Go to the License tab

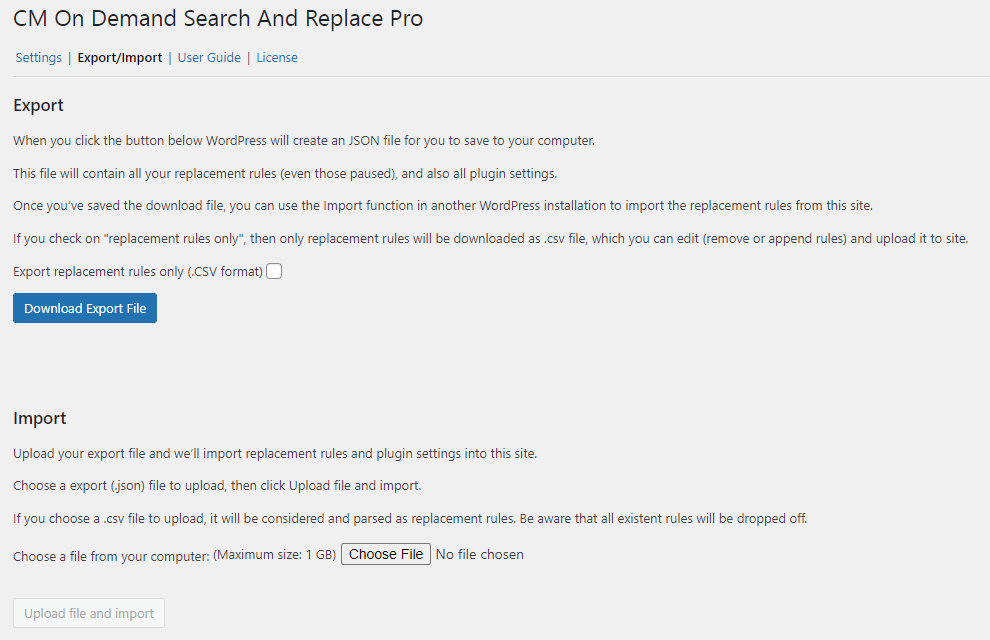pyautogui.click(x=277, y=58)
